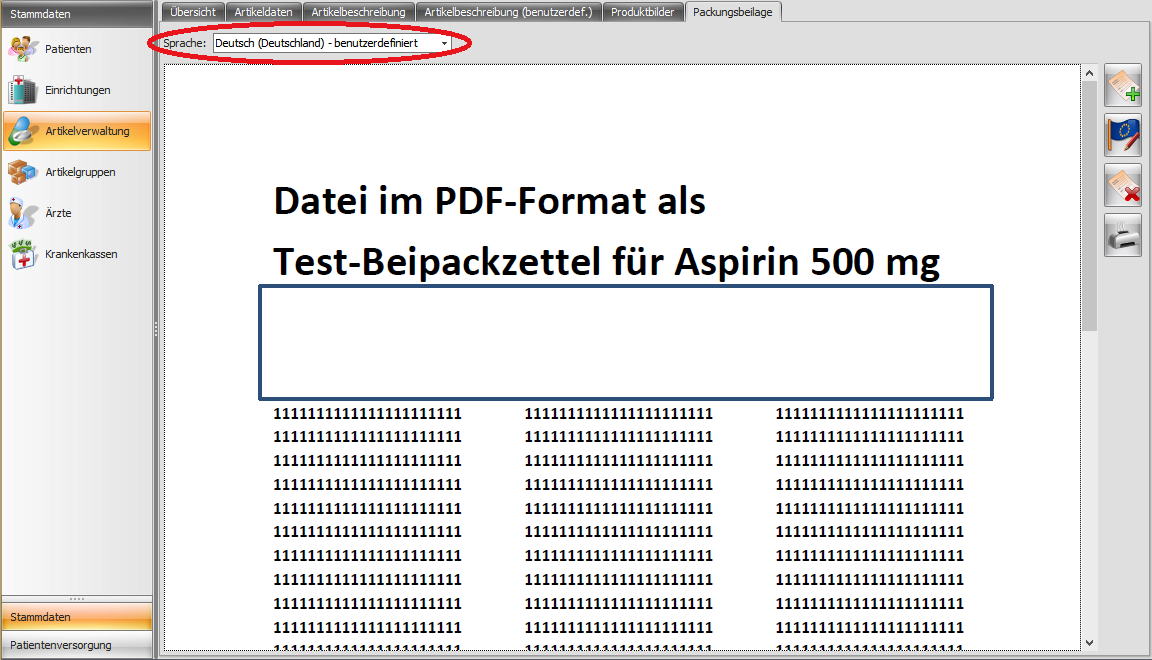
Task: Click the 'Sprache:' label
Action: point(184,43)
